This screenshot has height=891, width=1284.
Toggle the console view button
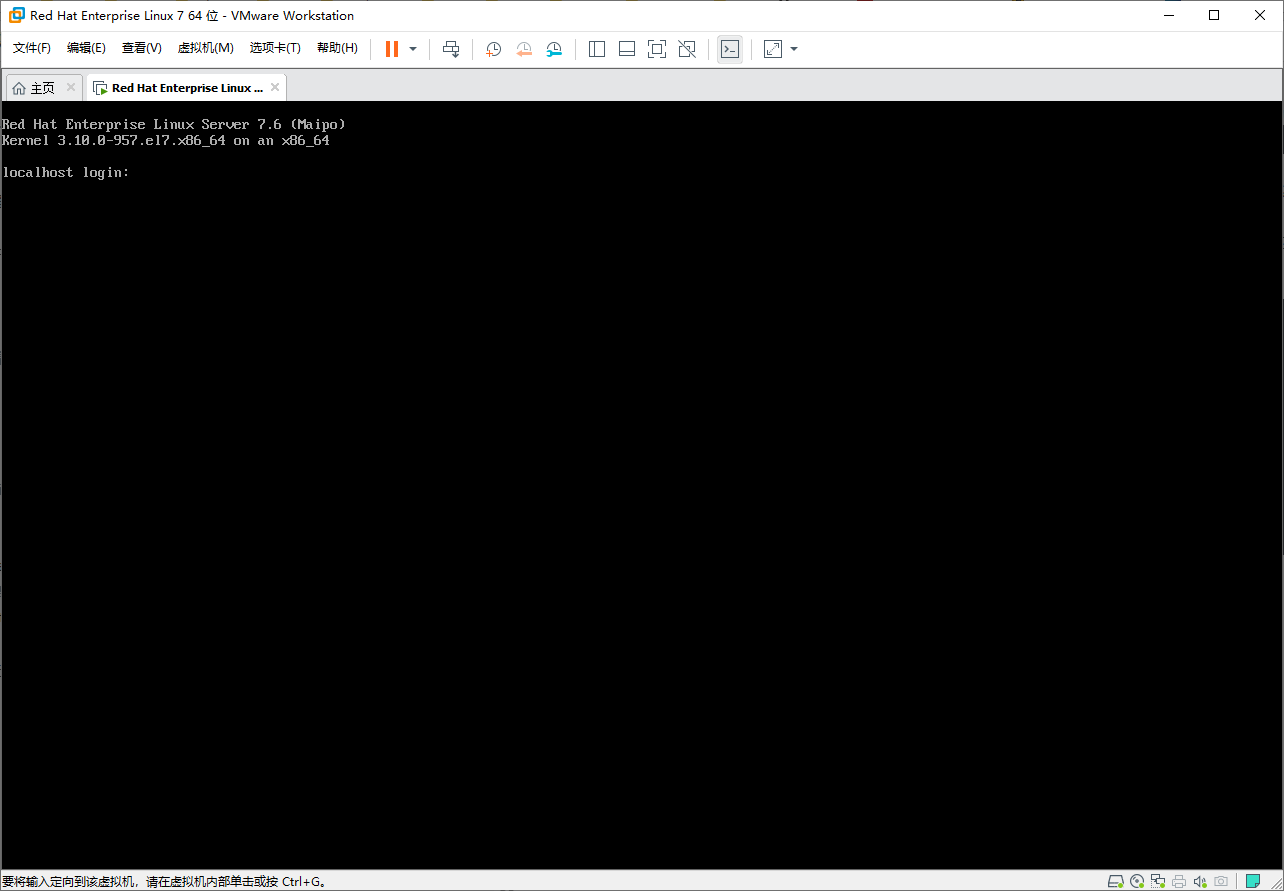[x=730, y=48]
